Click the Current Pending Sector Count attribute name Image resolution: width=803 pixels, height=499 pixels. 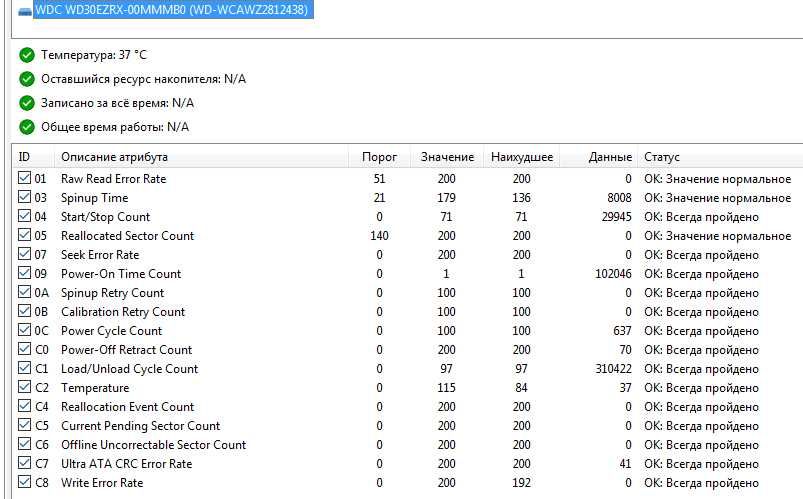[x=141, y=425]
